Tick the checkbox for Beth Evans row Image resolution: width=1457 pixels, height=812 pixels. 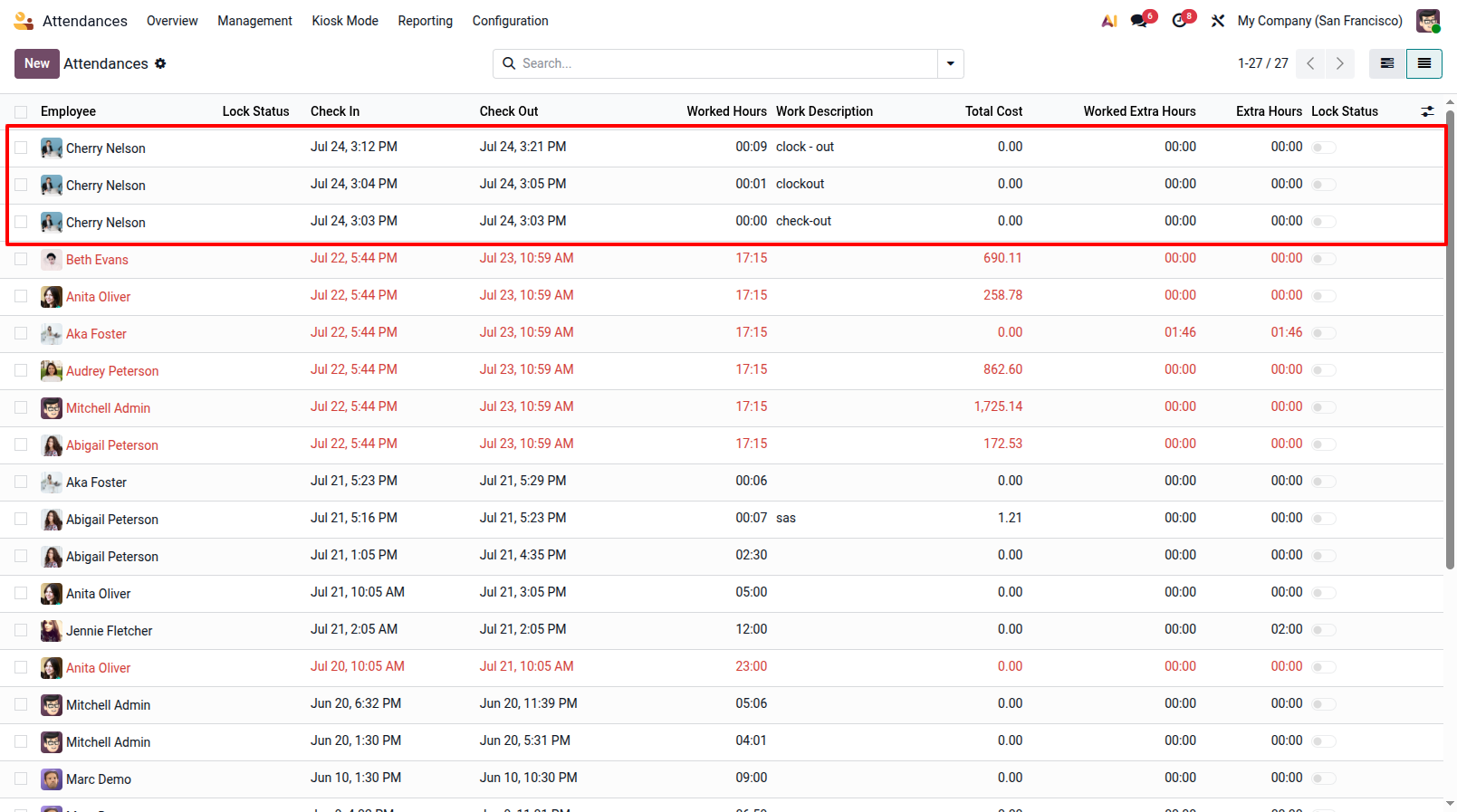point(21,259)
